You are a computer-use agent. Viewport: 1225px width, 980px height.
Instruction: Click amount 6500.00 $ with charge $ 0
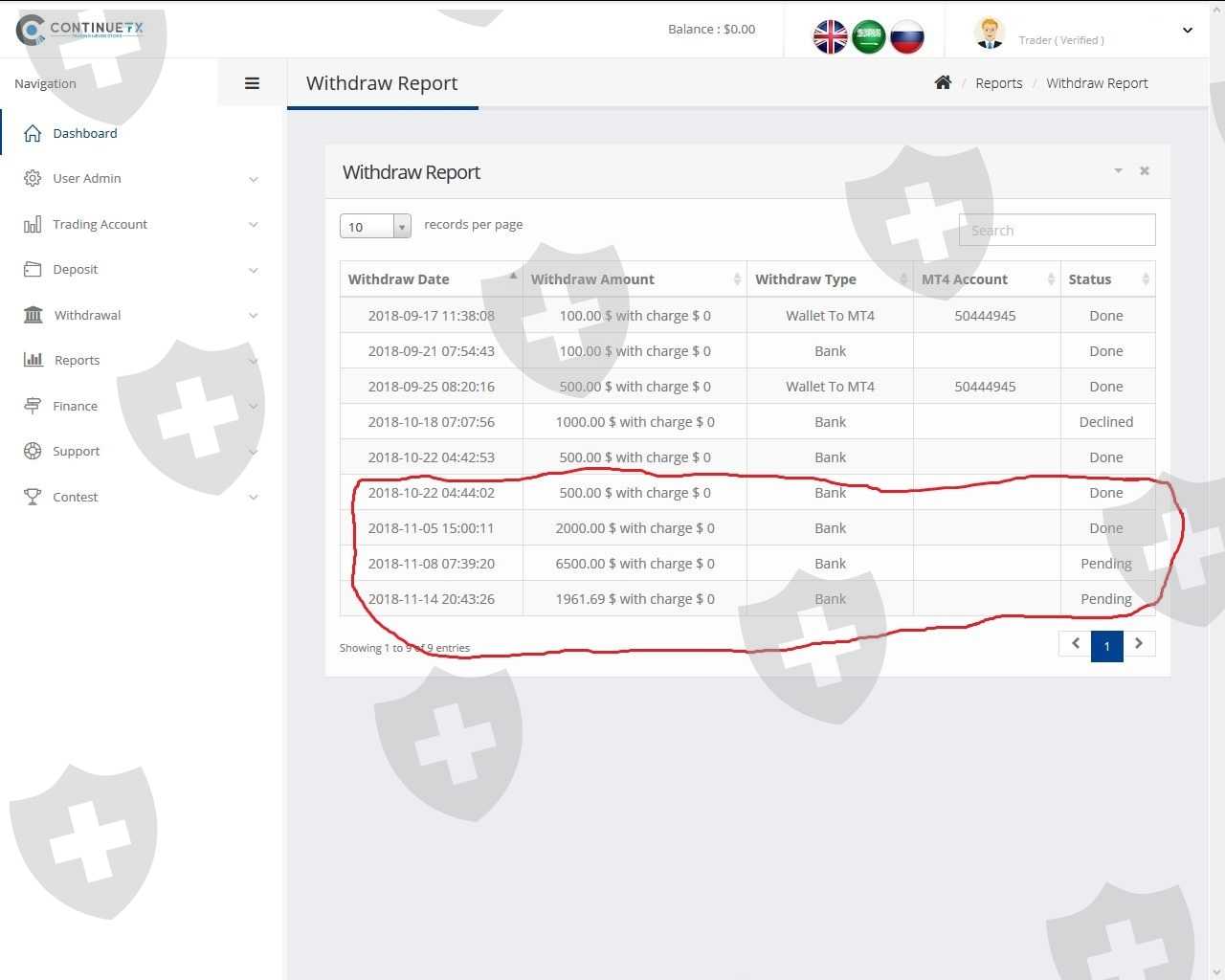(x=635, y=564)
